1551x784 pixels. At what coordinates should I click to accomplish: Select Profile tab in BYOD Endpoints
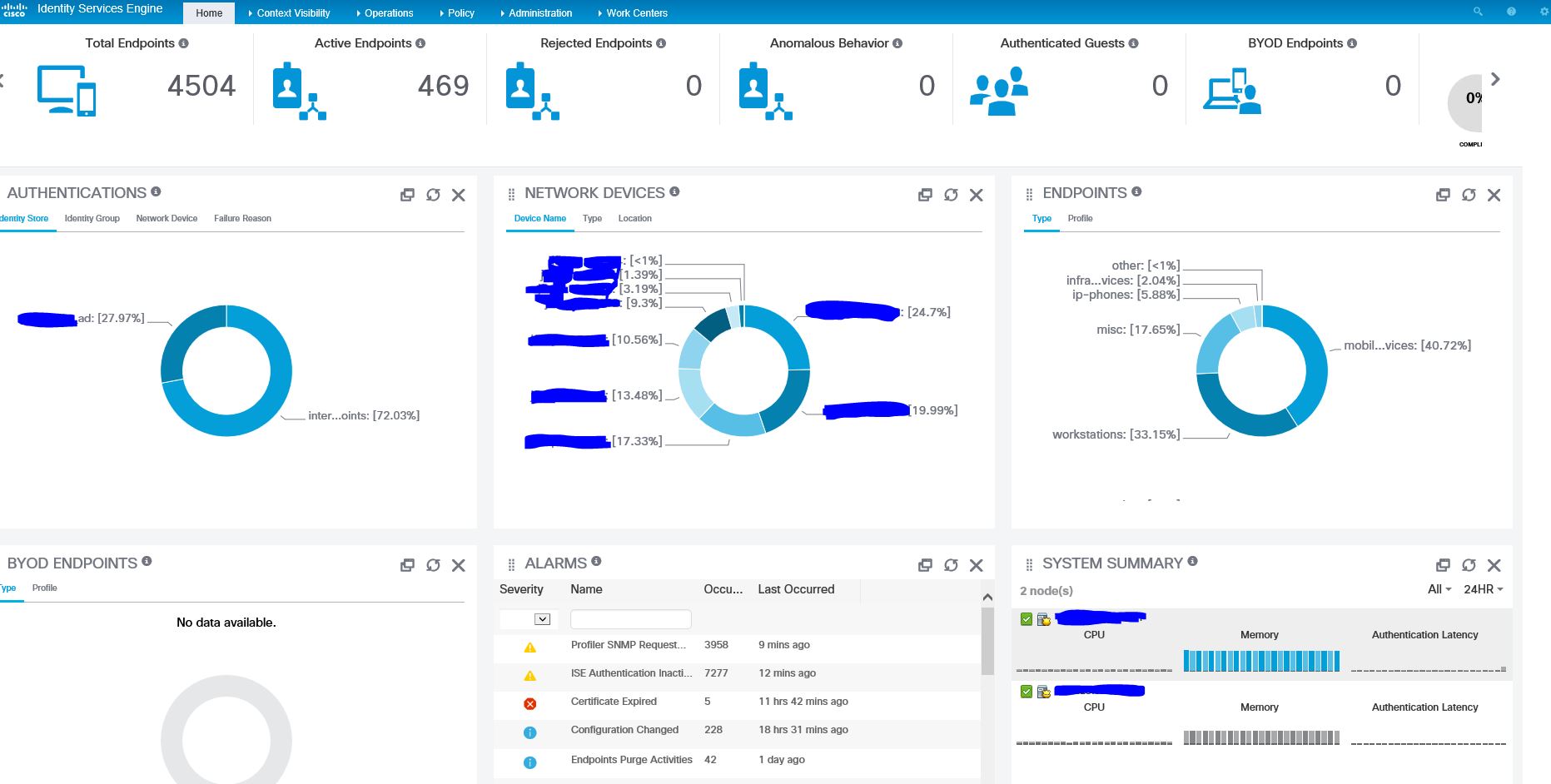[x=44, y=588]
